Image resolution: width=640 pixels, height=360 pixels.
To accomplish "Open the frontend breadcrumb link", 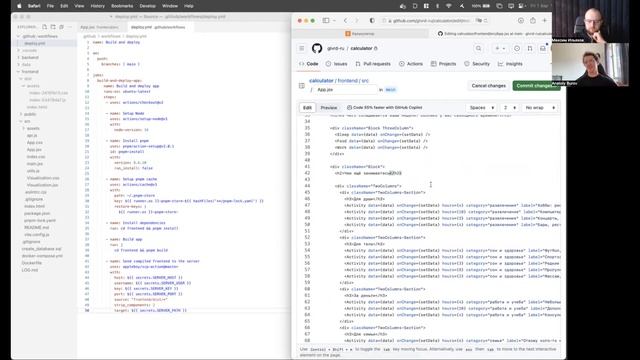I will [x=347, y=81].
